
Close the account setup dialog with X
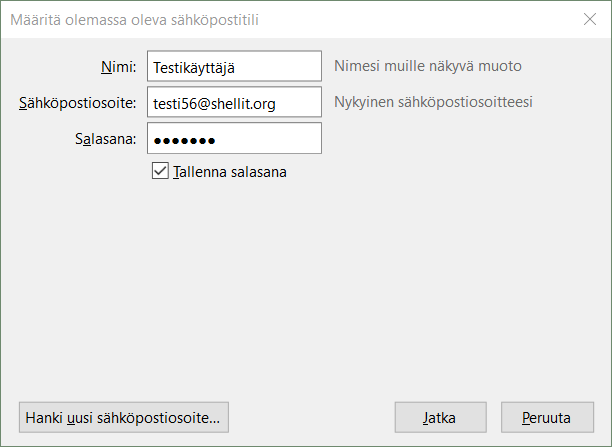coord(589,19)
